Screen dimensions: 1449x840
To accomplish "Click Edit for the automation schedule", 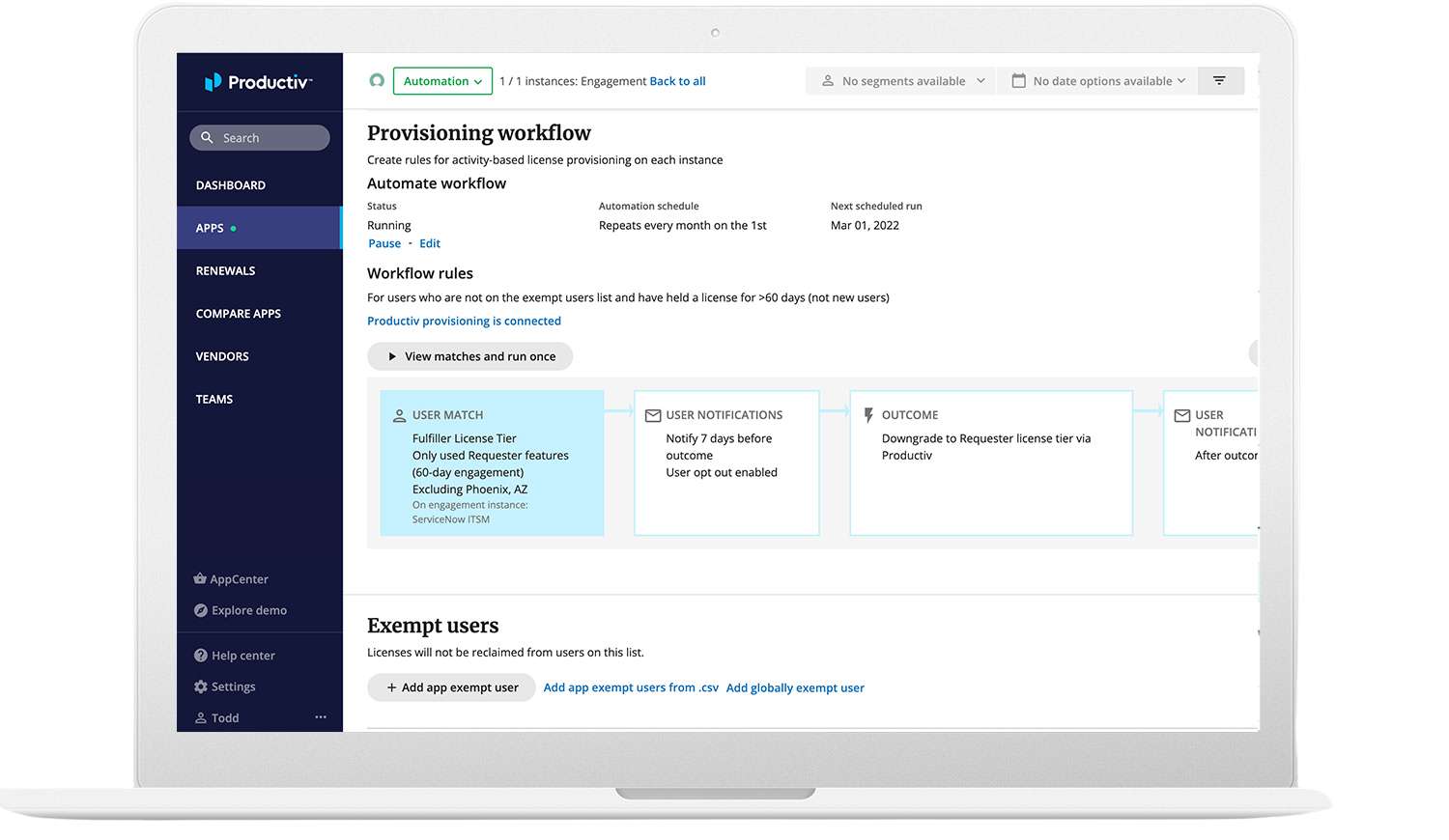I will tap(430, 243).
